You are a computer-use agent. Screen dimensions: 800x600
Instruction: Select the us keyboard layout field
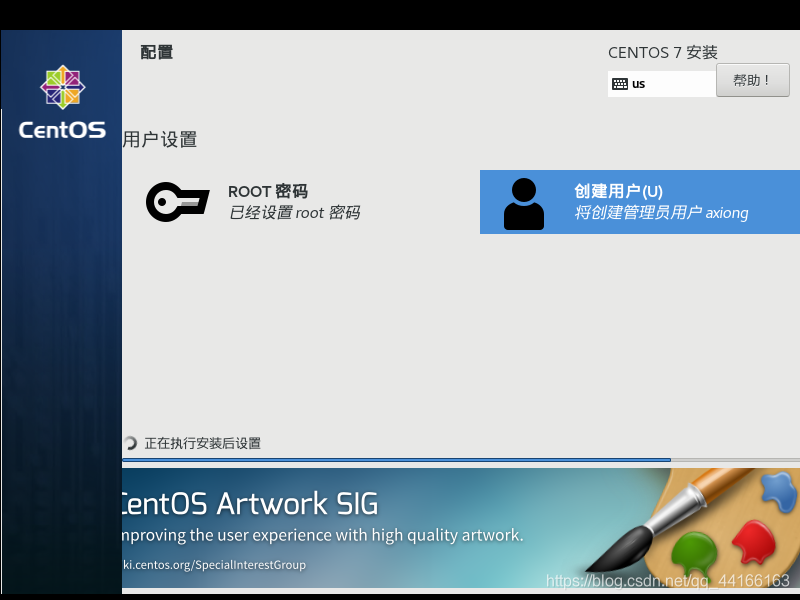[662, 84]
